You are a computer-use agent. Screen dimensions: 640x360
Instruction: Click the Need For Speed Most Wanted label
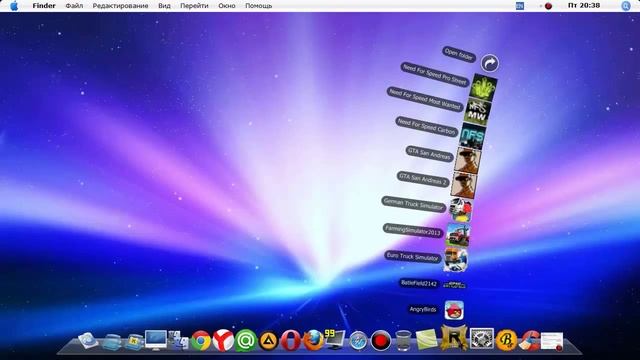click(x=424, y=99)
